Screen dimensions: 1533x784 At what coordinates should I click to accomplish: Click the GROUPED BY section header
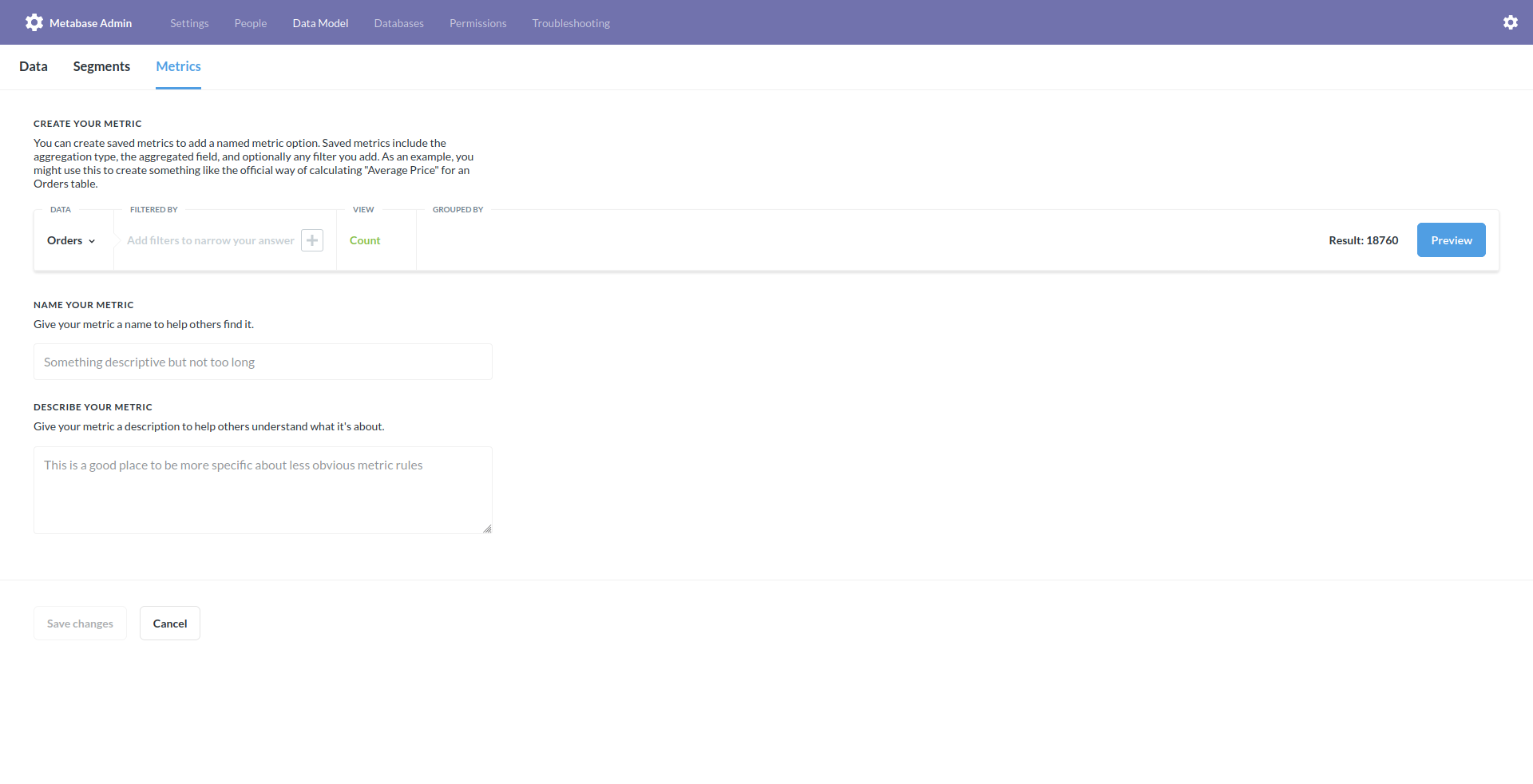[458, 209]
